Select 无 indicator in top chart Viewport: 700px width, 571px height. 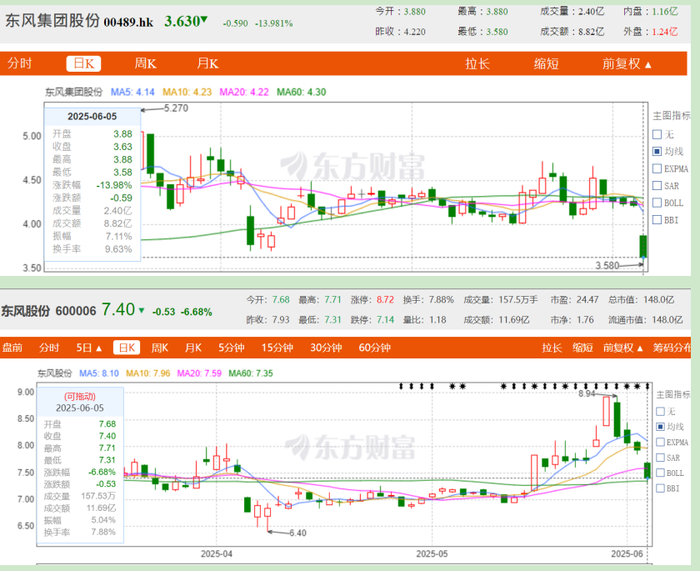(x=657, y=134)
